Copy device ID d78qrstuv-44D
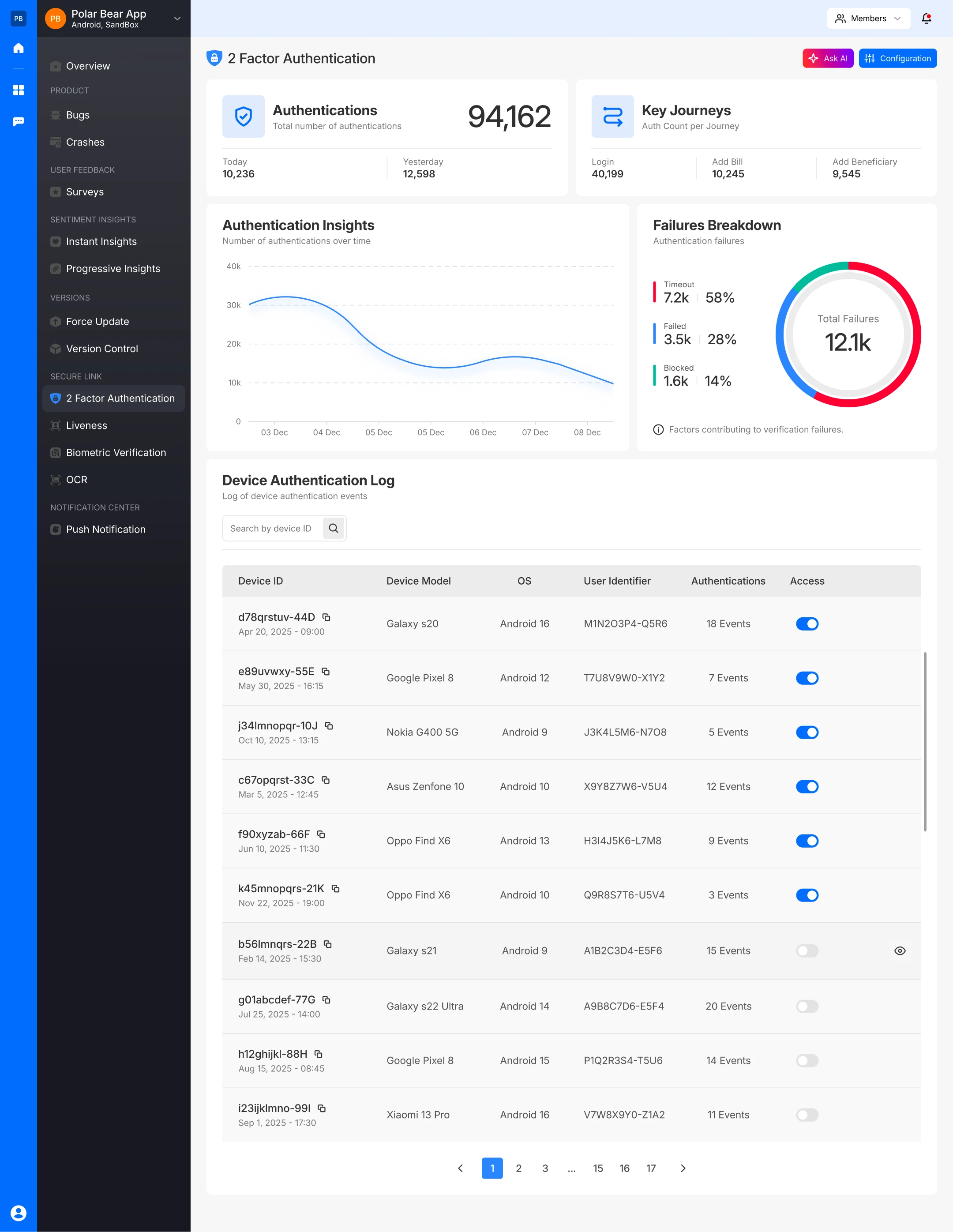This screenshot has height=1232, width=953. 326,617
